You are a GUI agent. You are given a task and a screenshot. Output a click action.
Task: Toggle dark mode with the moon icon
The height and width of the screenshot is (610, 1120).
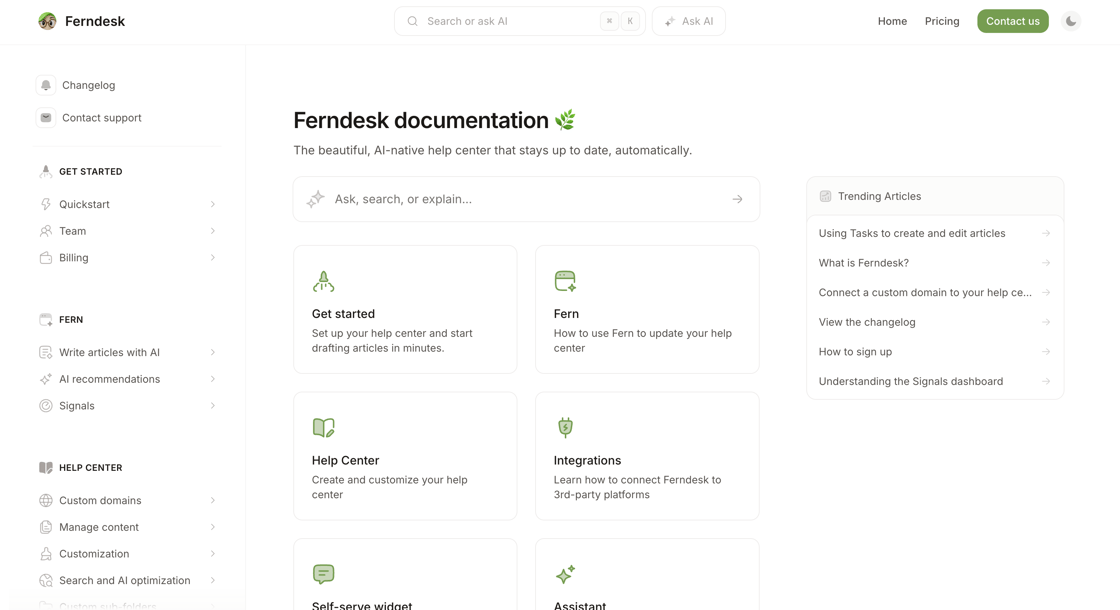(x=1071, y=21)
